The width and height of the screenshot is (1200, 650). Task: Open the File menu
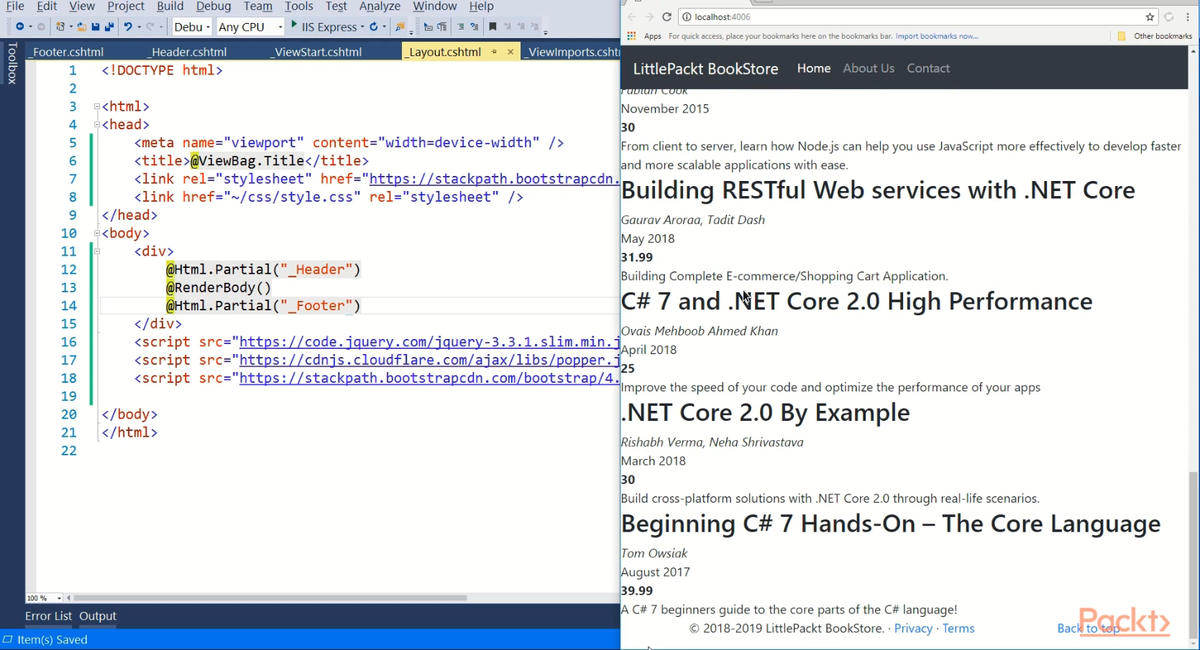coord(15,6)
